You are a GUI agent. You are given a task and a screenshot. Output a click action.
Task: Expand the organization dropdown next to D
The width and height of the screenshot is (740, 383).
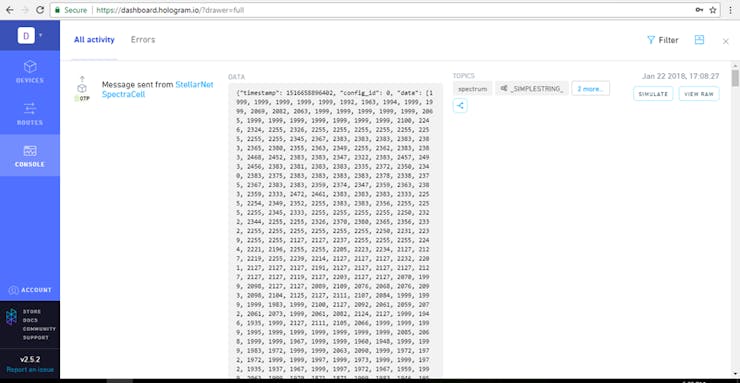pyautogui.click(x=41, y=35)
